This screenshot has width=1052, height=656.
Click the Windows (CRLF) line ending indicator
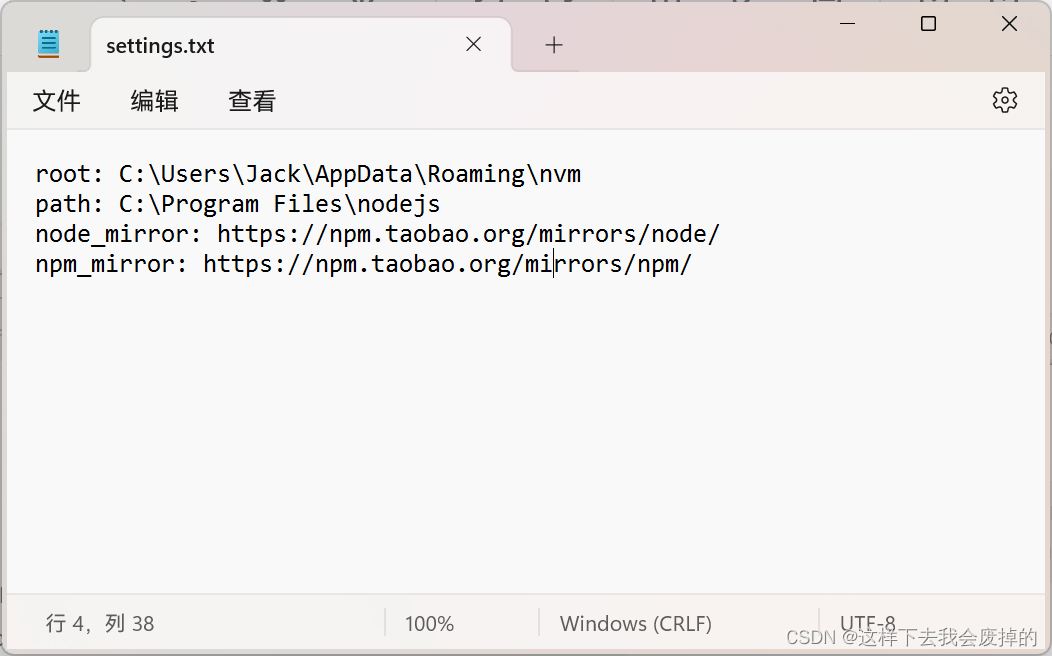[635, 624]
